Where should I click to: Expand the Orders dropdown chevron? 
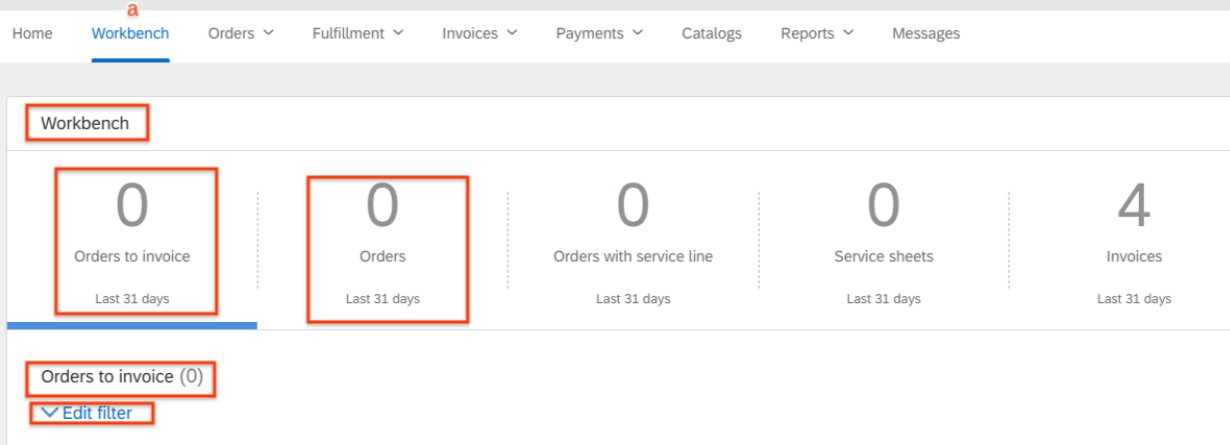point(267,33)
